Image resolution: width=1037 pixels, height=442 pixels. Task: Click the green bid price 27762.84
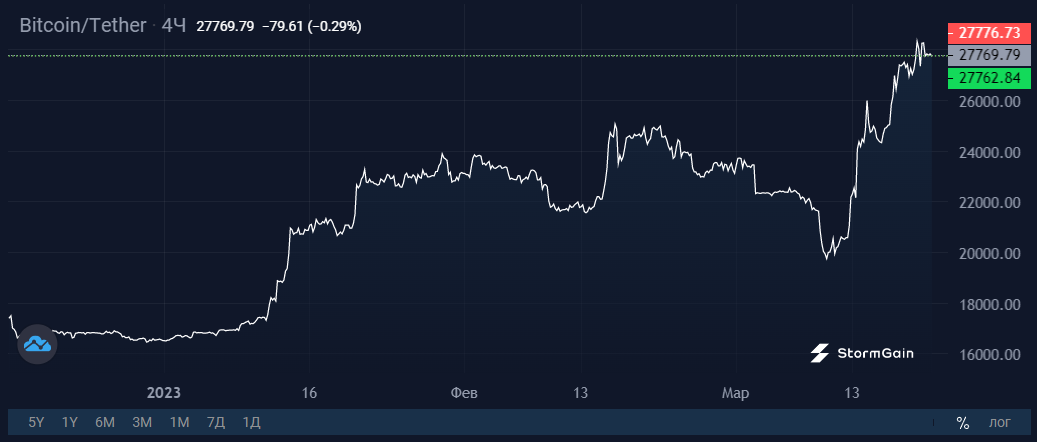(x=989, y=77)
